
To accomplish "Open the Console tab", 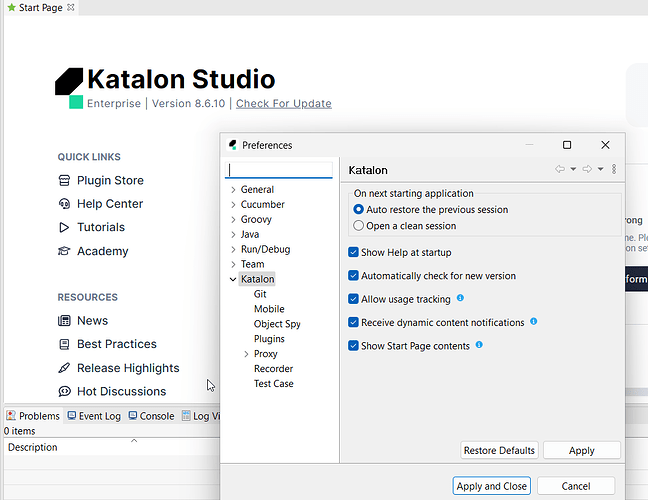I will 150,416.
